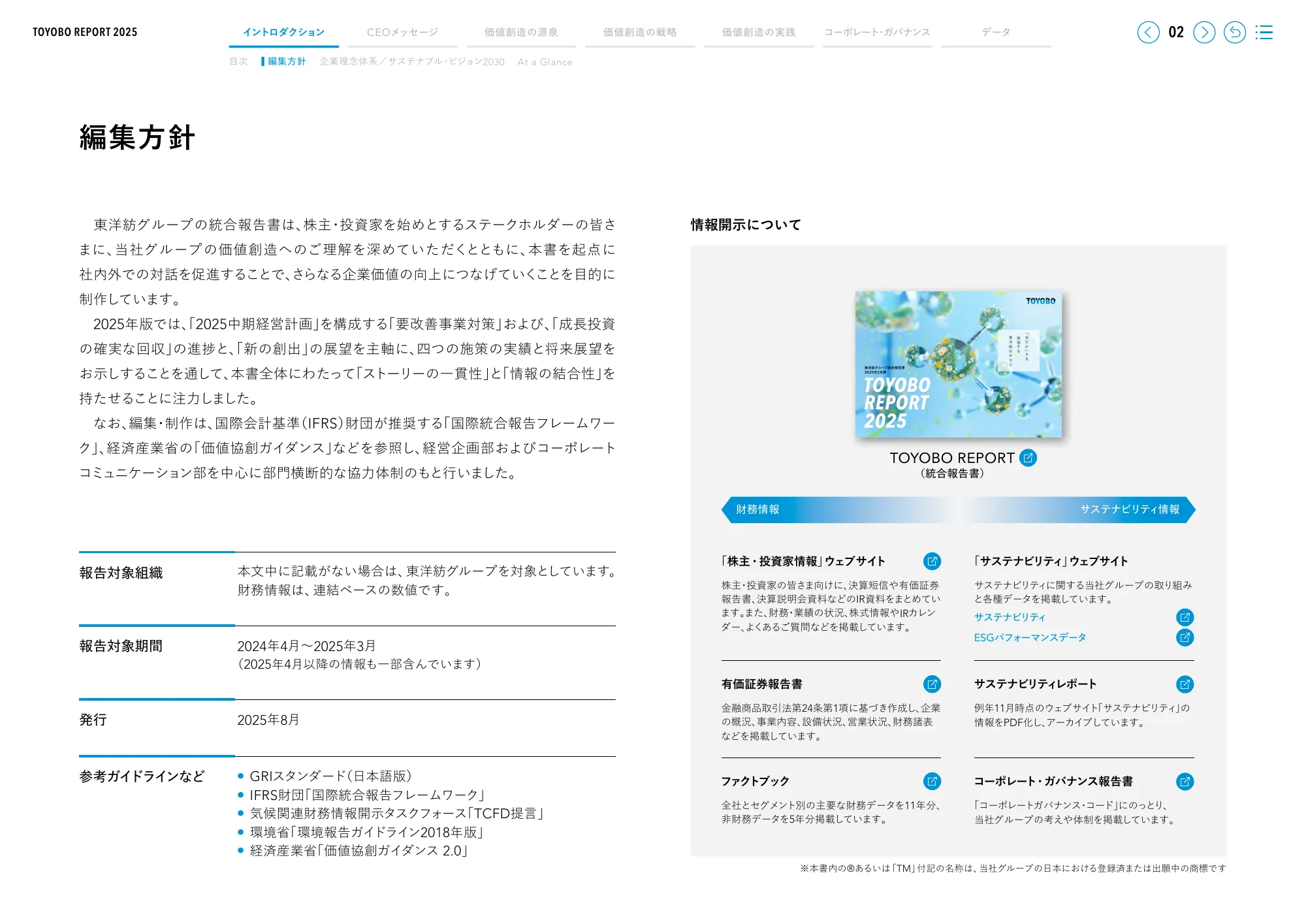Switch to the CEOメッセージ tab
Screen dimensions: 1306x924
point(404,31)
